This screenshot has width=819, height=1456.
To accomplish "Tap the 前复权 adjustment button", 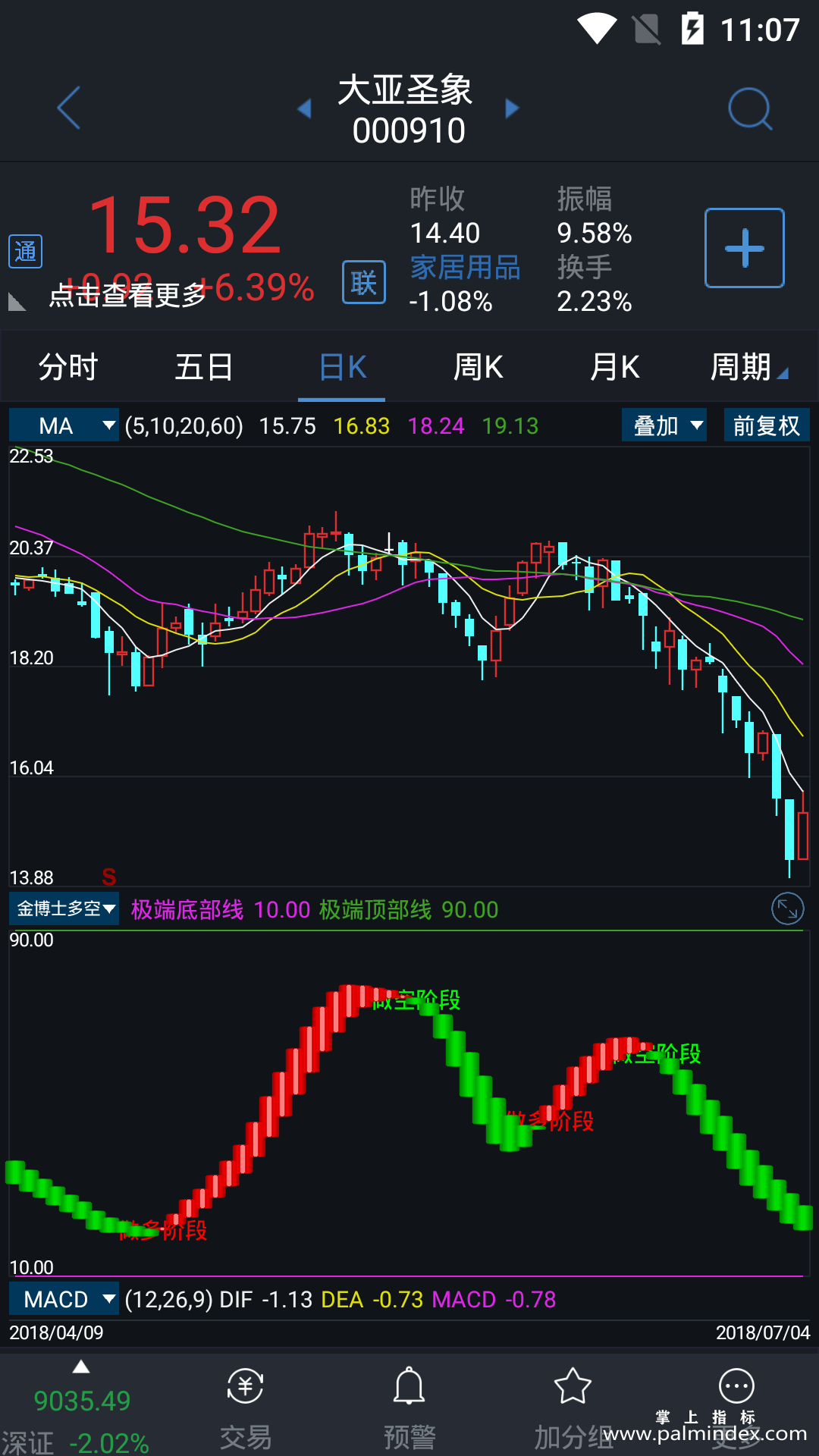I will coord(767,425).
